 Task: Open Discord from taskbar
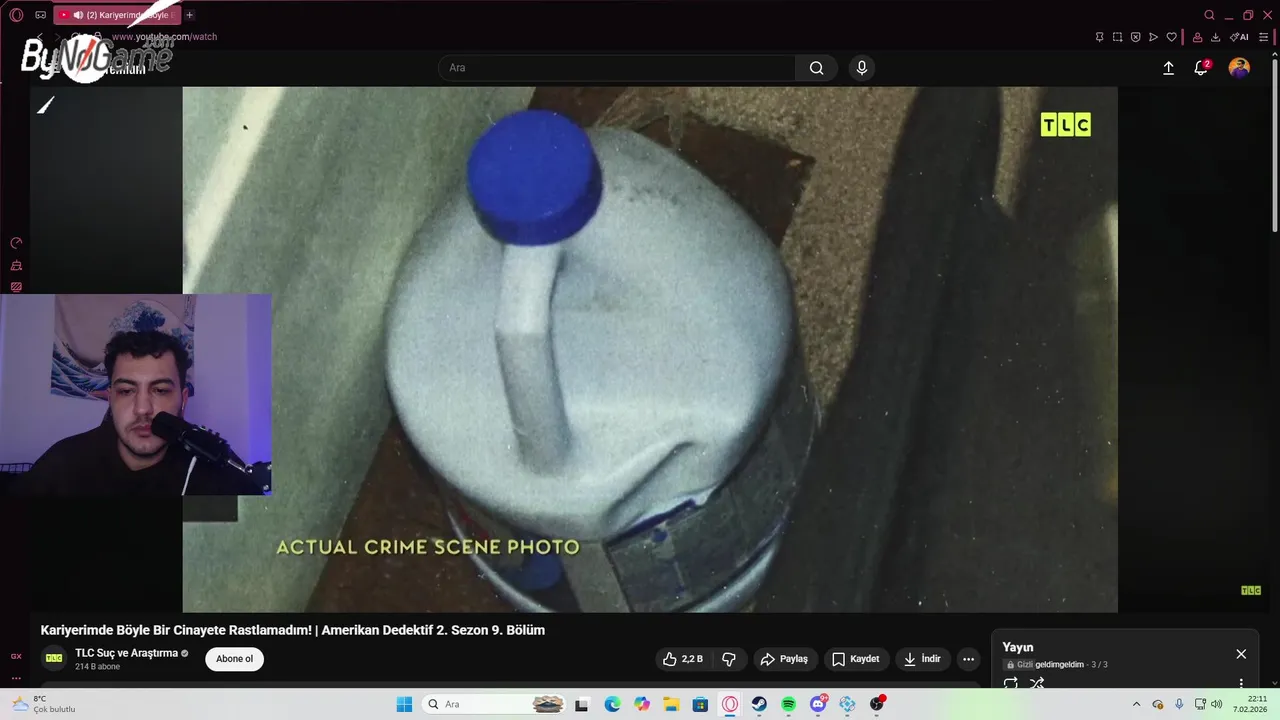click(x=818, y=704)
